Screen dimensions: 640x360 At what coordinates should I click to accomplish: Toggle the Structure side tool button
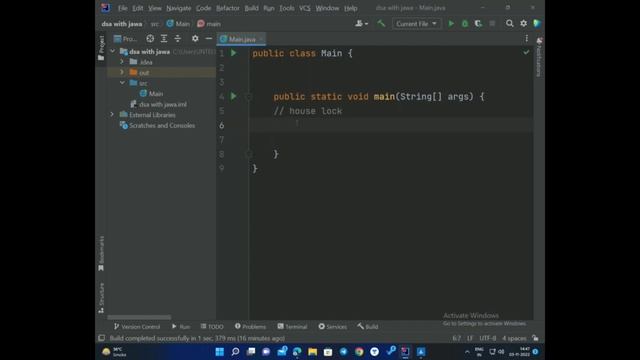(x=101, y=298)
